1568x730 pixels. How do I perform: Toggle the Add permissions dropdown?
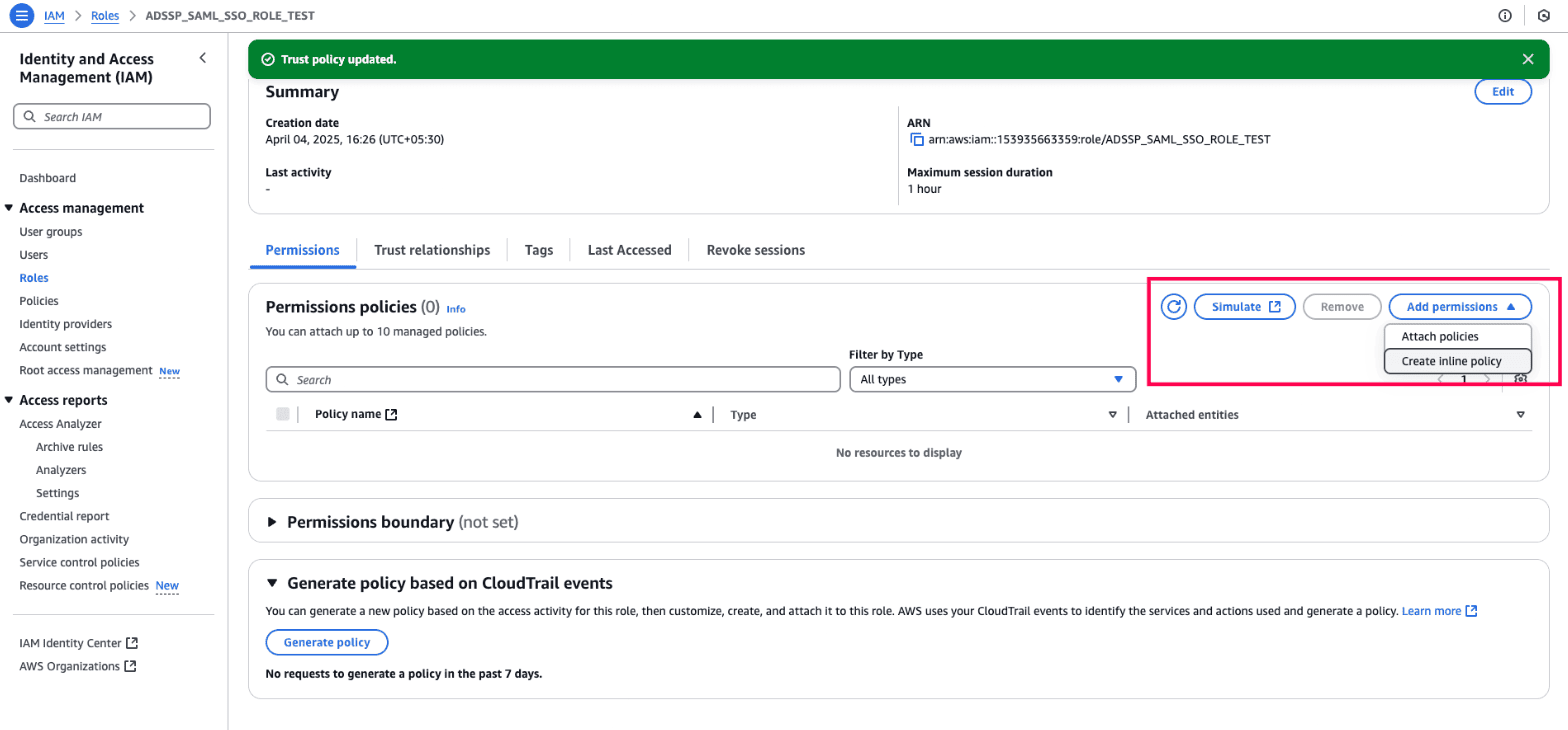[1460, 307]
